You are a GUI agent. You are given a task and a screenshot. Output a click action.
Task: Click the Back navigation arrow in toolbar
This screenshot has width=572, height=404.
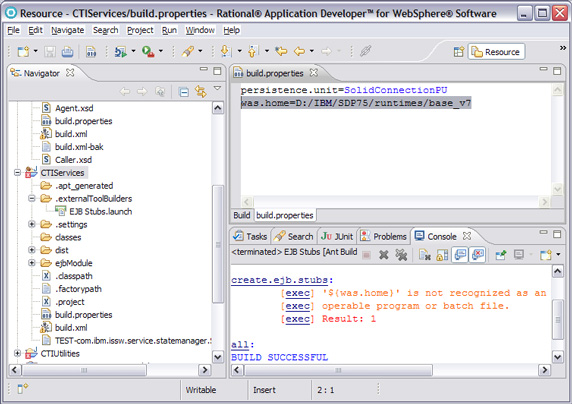click(x=299, y=51)
